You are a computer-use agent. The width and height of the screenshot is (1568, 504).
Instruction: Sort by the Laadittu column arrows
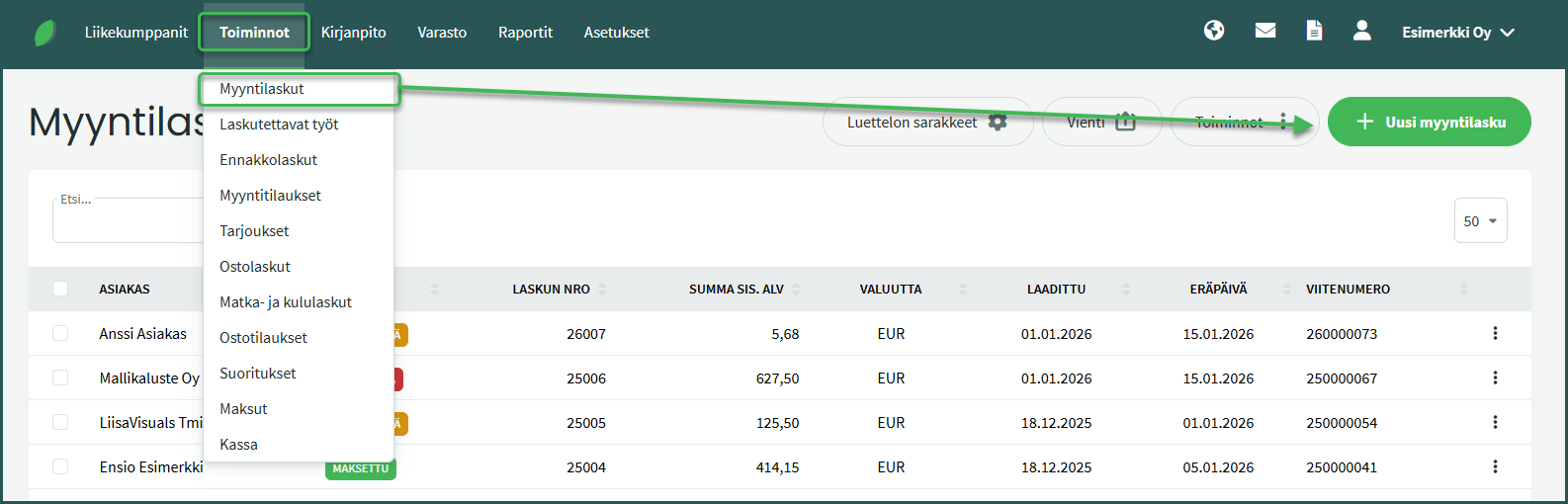point(1126,290)
